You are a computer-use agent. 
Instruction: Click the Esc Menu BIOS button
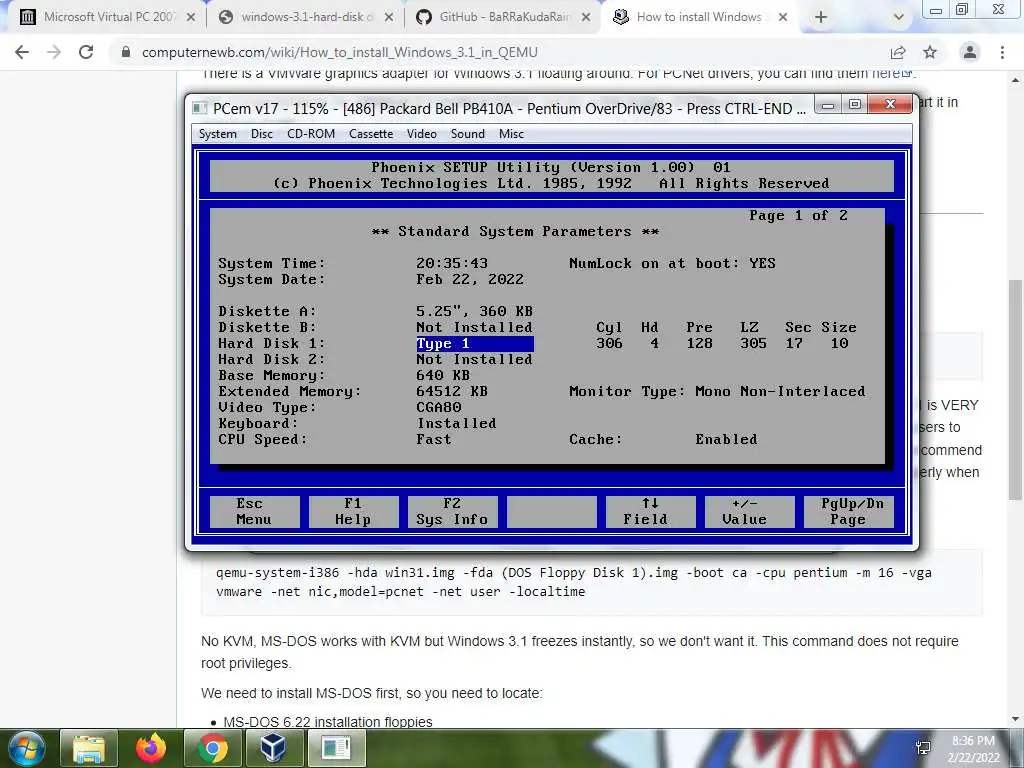255,511
